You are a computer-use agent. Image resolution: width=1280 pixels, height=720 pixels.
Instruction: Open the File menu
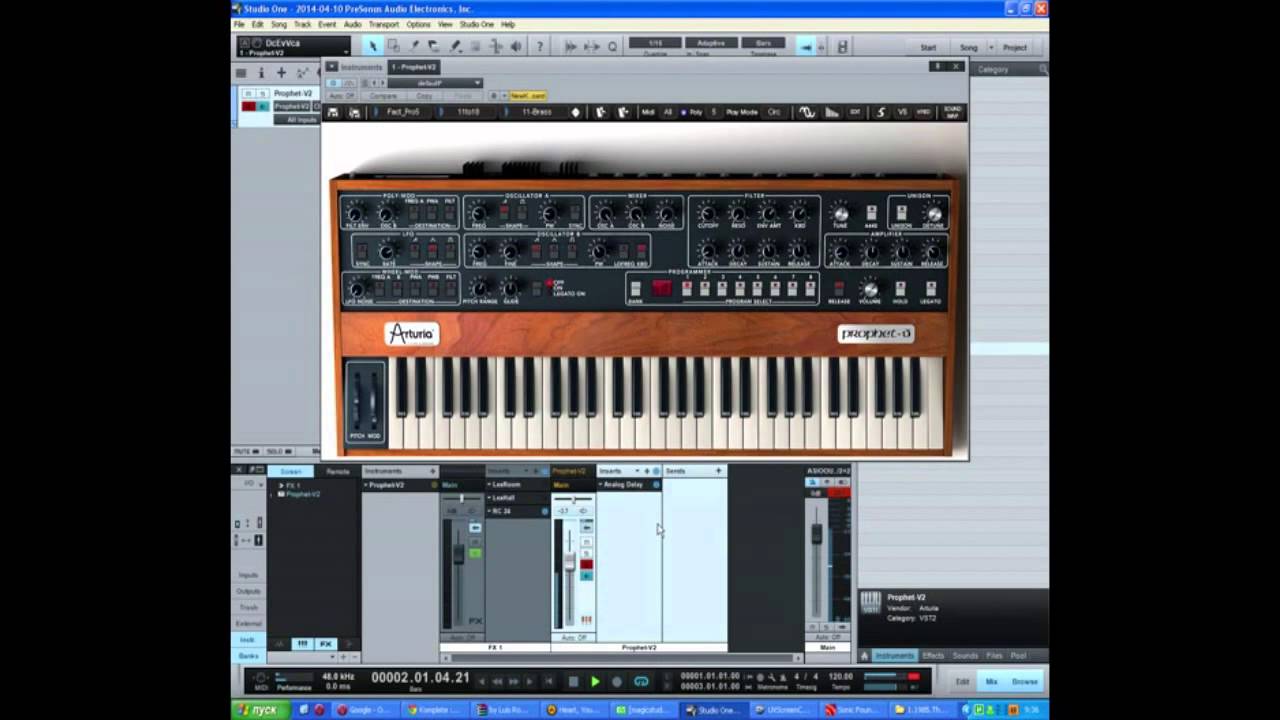click(x=239, y=24)
